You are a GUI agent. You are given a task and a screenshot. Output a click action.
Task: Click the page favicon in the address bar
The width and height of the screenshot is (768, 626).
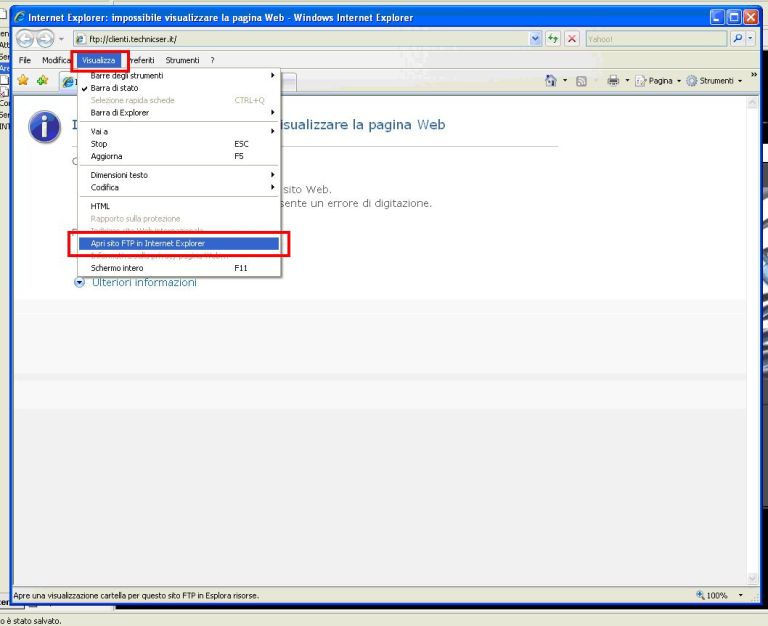[80, 39]
